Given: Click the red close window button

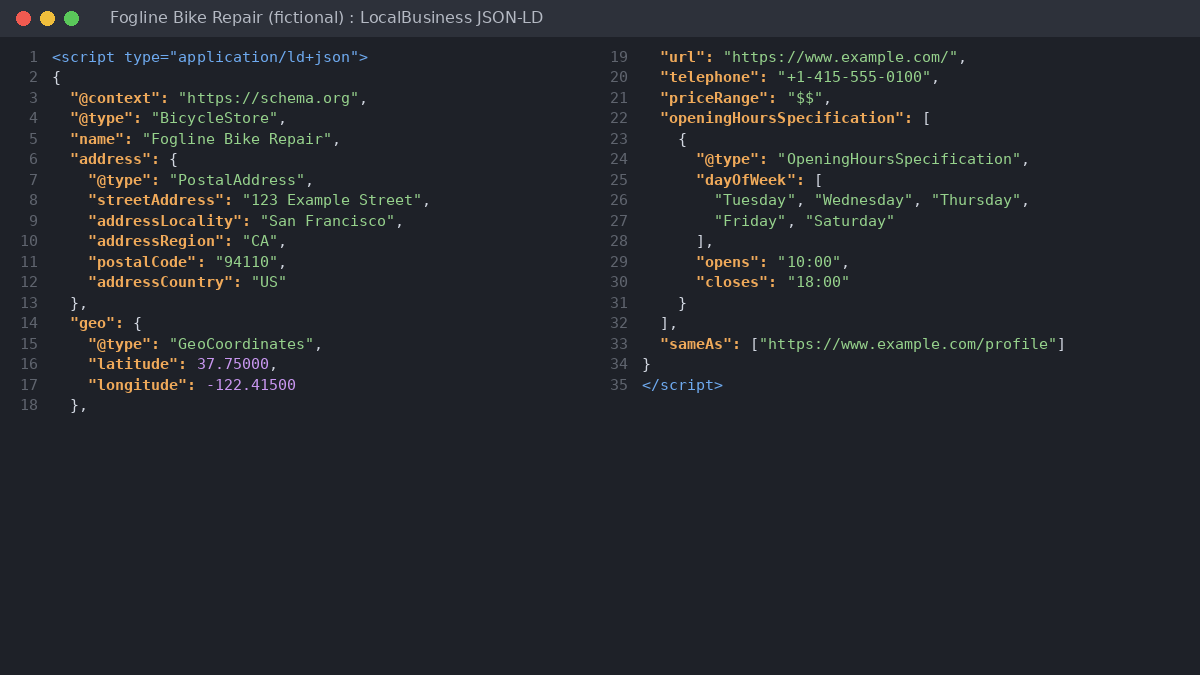Looking at the screenshot, I should pos(23,18).
